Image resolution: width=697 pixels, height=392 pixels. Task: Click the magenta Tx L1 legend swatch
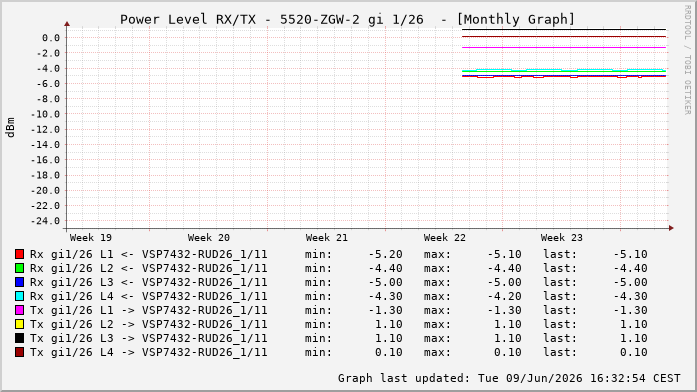[x=20, y=310]
